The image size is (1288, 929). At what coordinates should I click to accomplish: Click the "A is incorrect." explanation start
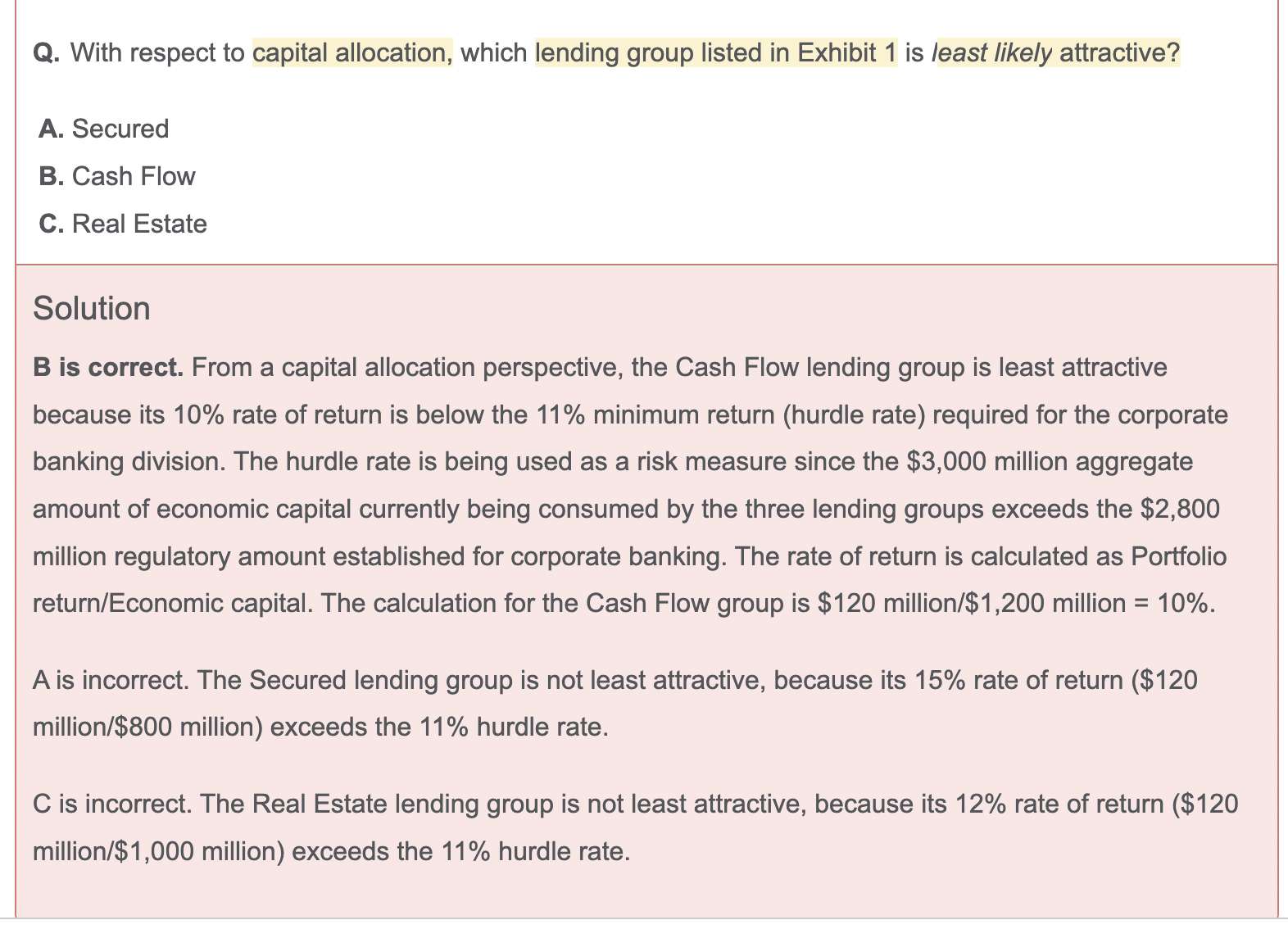108,680
